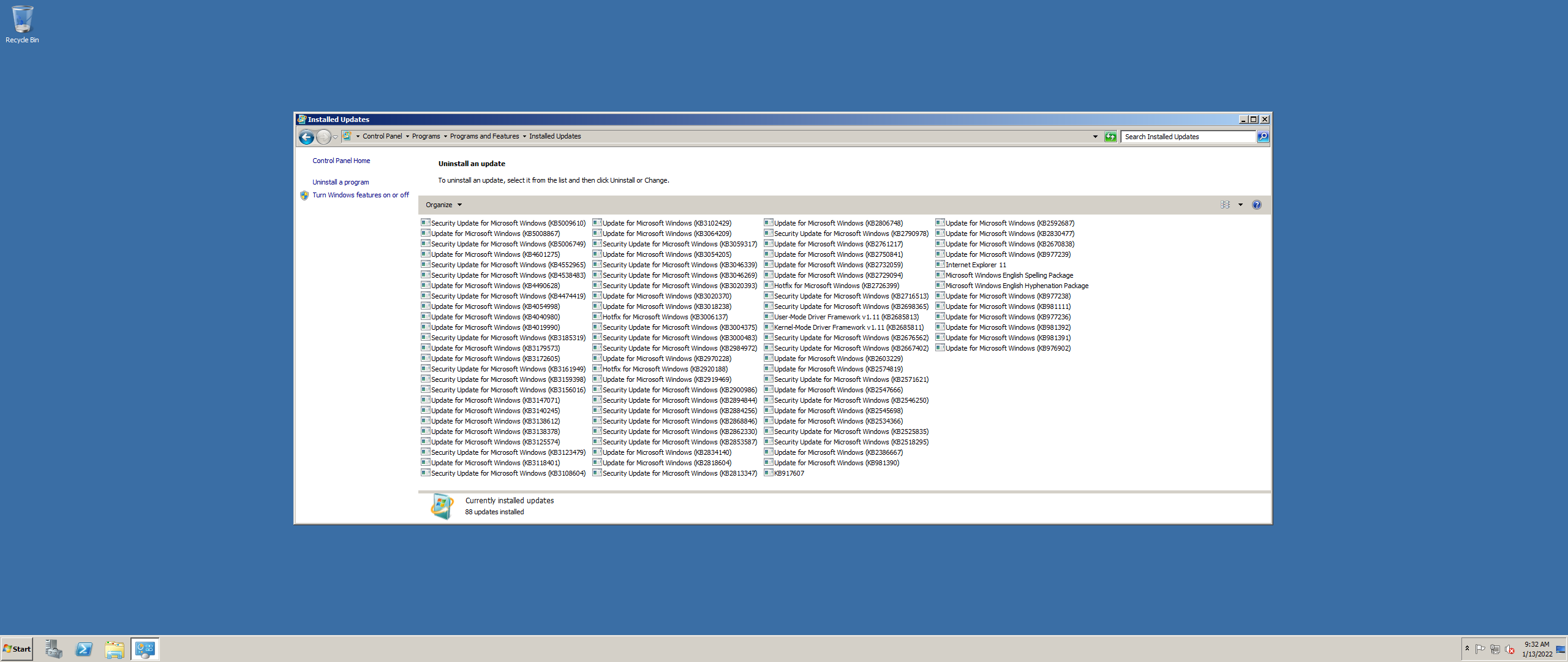Click icon beside Internet Explorer 11

940,264
